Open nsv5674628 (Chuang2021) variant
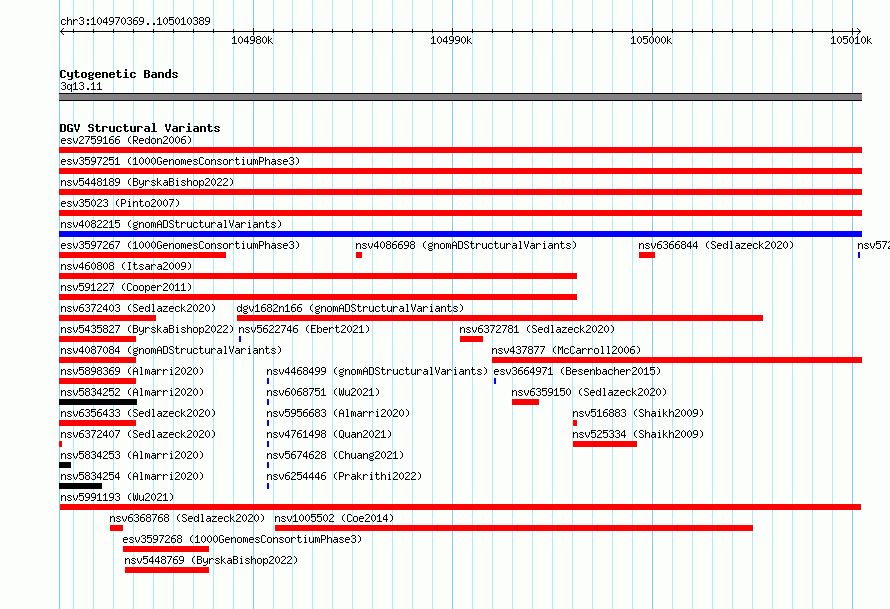Image resolution: width=890 pixels, height=609 pixels. pyautogui.click(x=335, y=455)
